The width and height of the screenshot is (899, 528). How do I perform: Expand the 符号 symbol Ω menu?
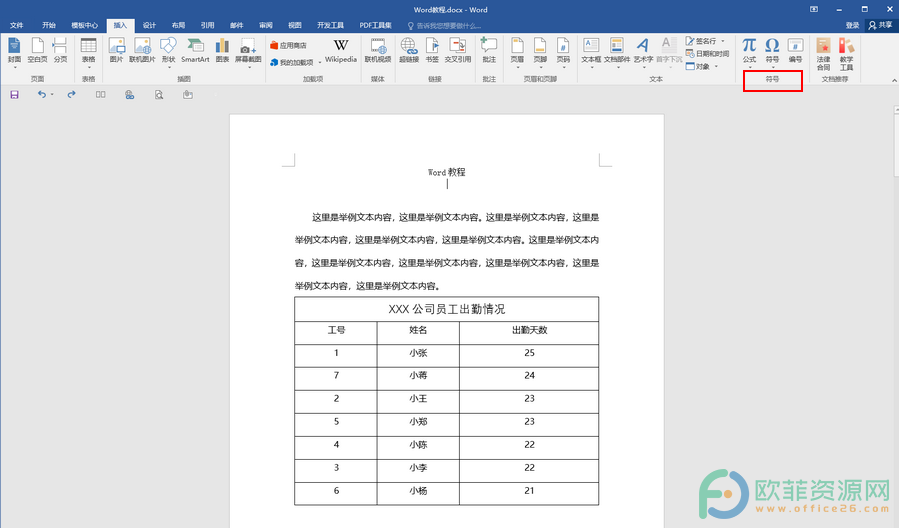tap(772, 67)
